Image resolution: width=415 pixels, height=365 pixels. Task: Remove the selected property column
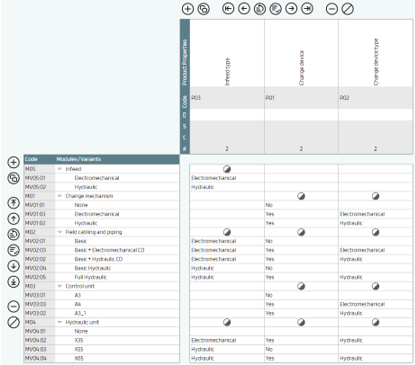tap(332, 9)
